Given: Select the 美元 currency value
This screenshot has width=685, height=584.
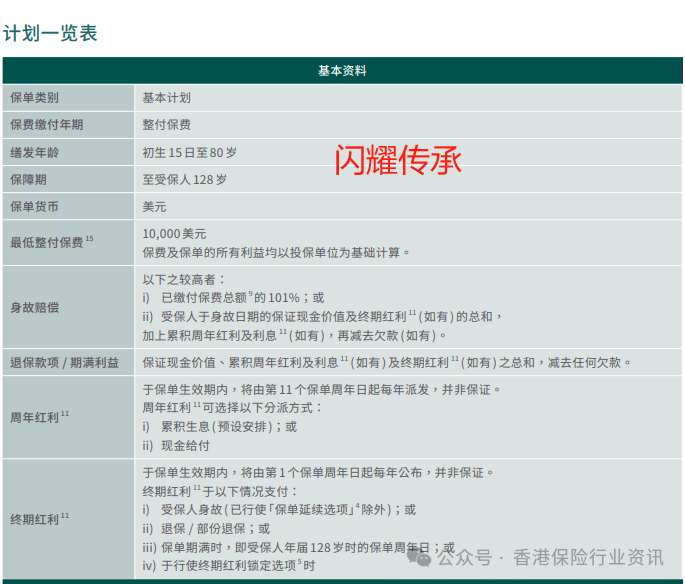Looking at the screenshot, I should [154, 207].
